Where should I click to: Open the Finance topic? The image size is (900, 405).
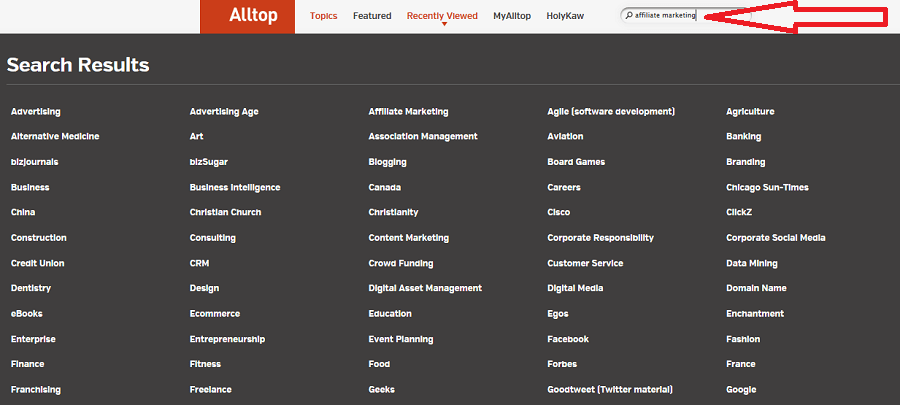(x=28, y=364)
